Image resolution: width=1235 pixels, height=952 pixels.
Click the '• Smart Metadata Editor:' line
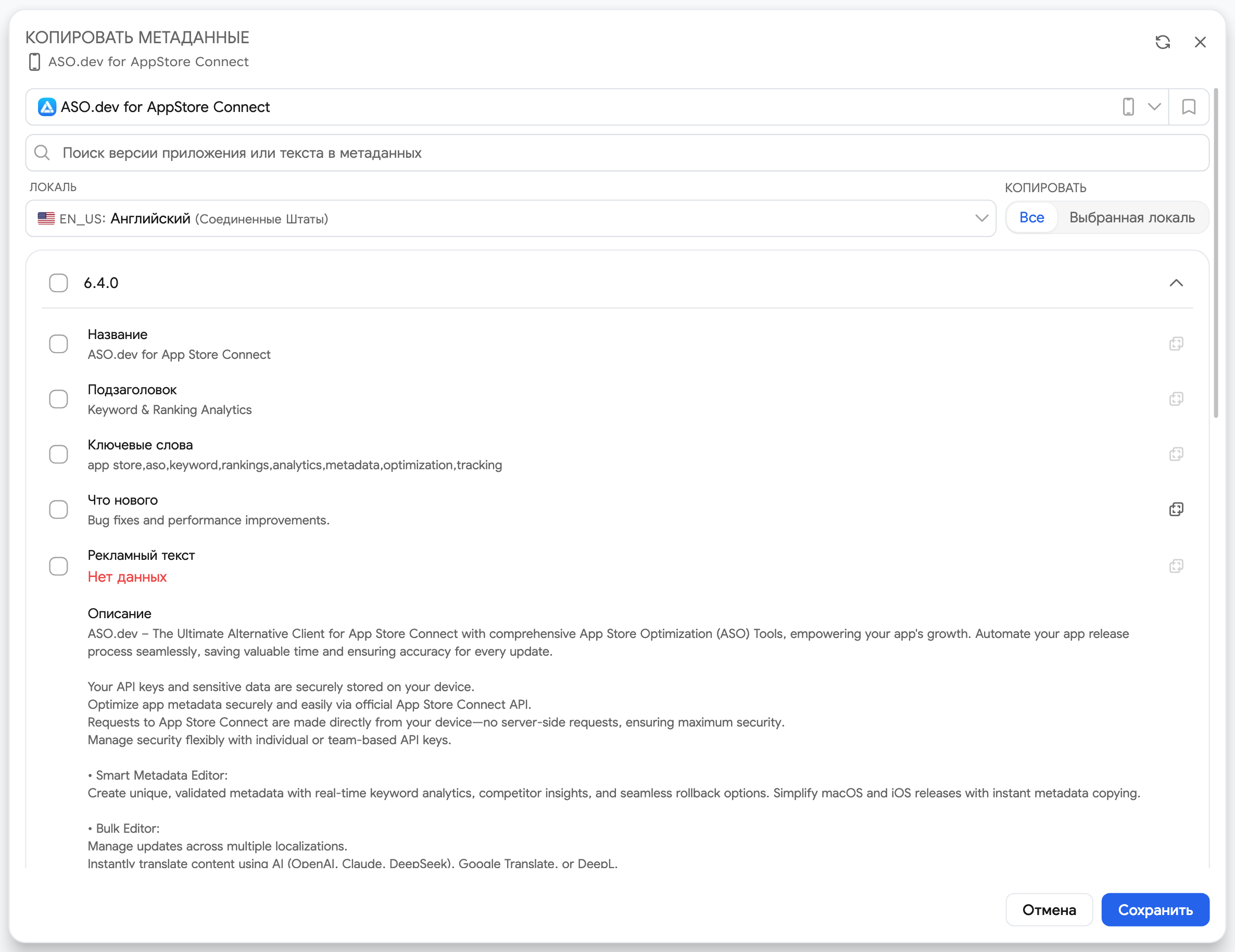[158, 775]
